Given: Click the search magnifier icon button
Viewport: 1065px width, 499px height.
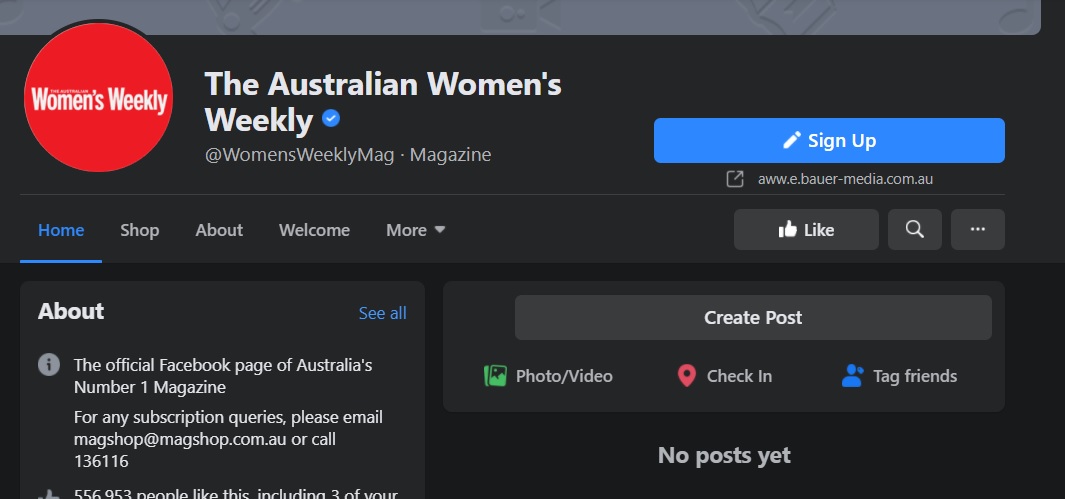Looking at the screenshot, I should [x=915, y=229].
